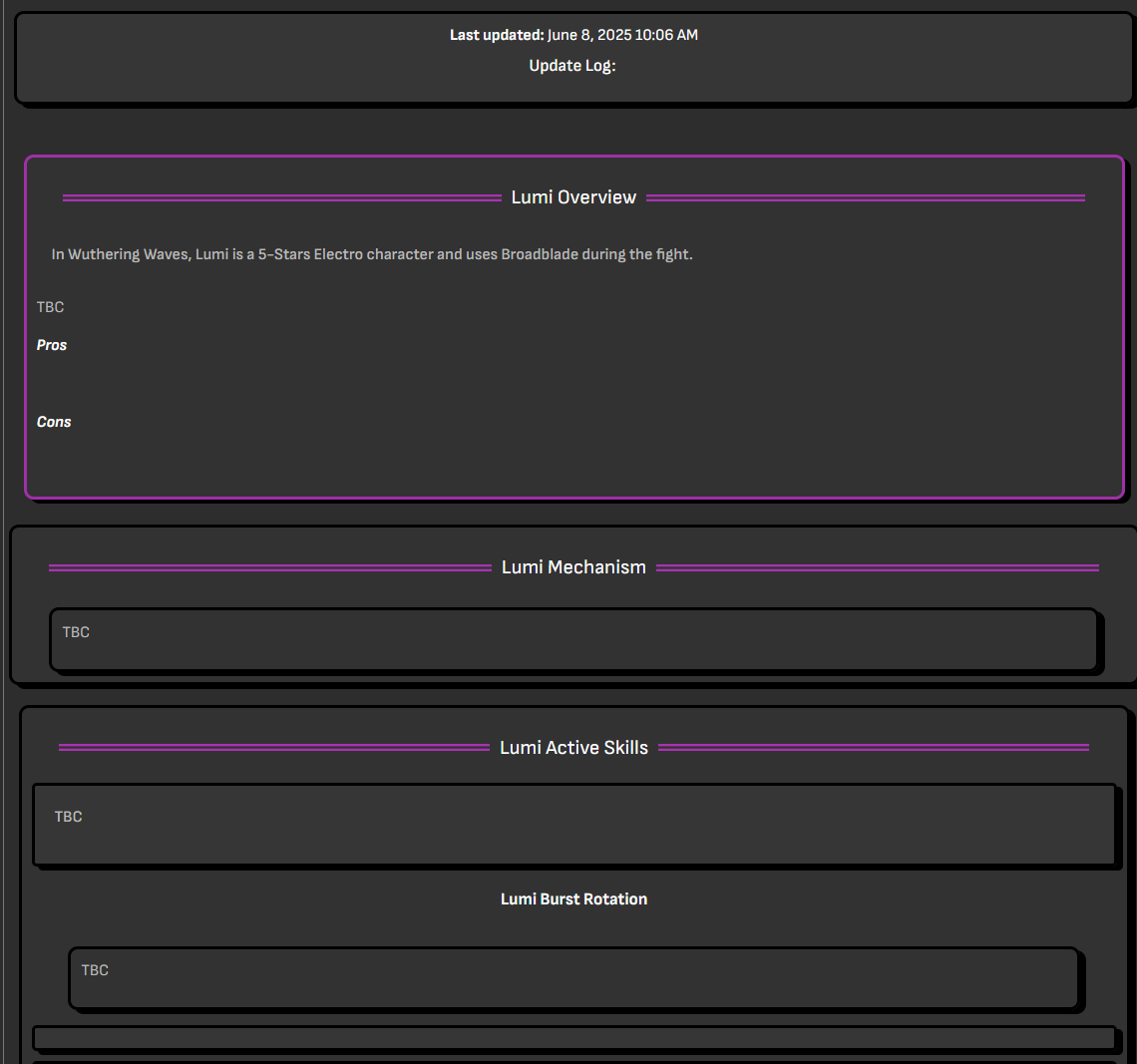1137x1064 pixels.
Task: Click the Lumi Overview heading
Action: (x=573, y=197)
